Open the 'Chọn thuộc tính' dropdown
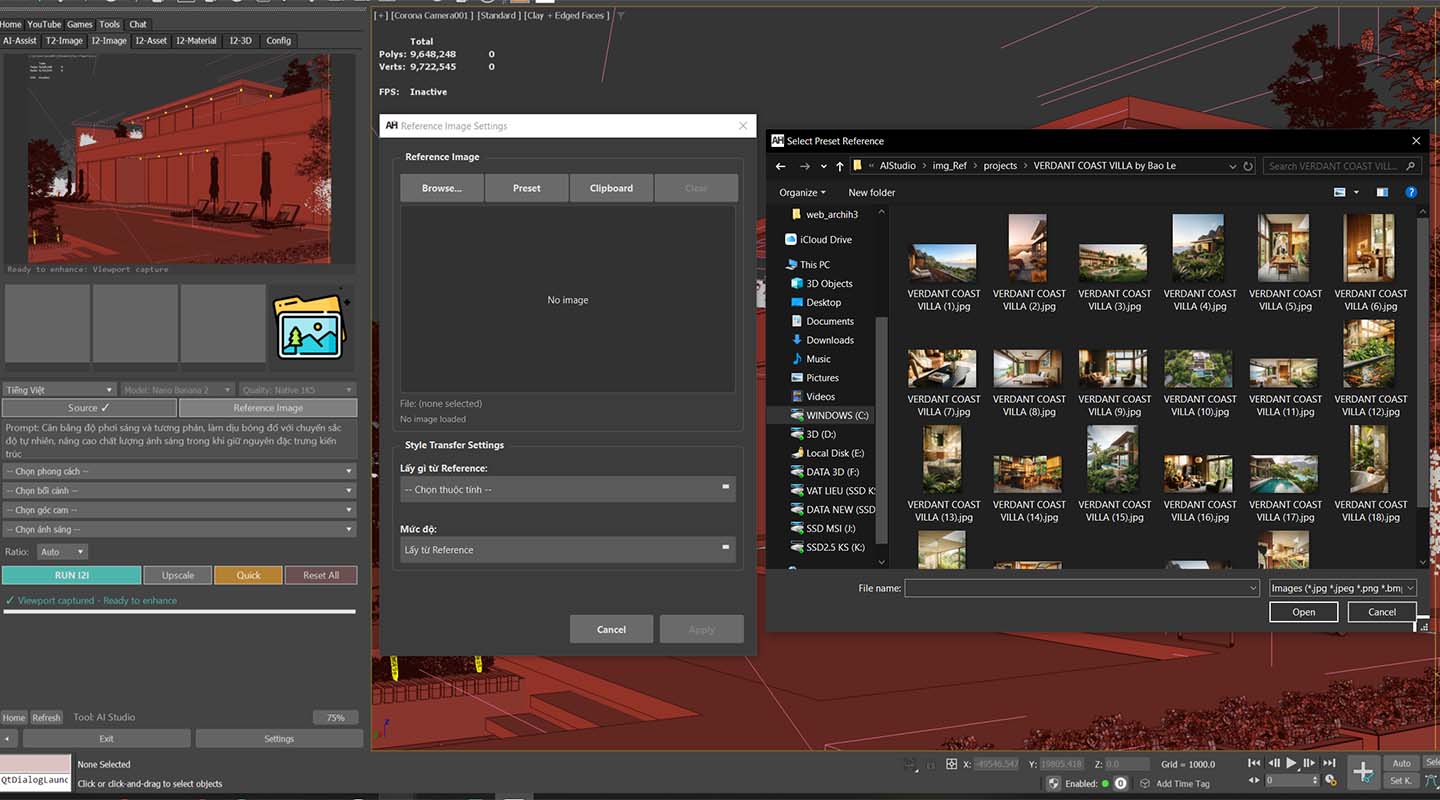Screen dimensions: 1440x800 tap(567, 489)
